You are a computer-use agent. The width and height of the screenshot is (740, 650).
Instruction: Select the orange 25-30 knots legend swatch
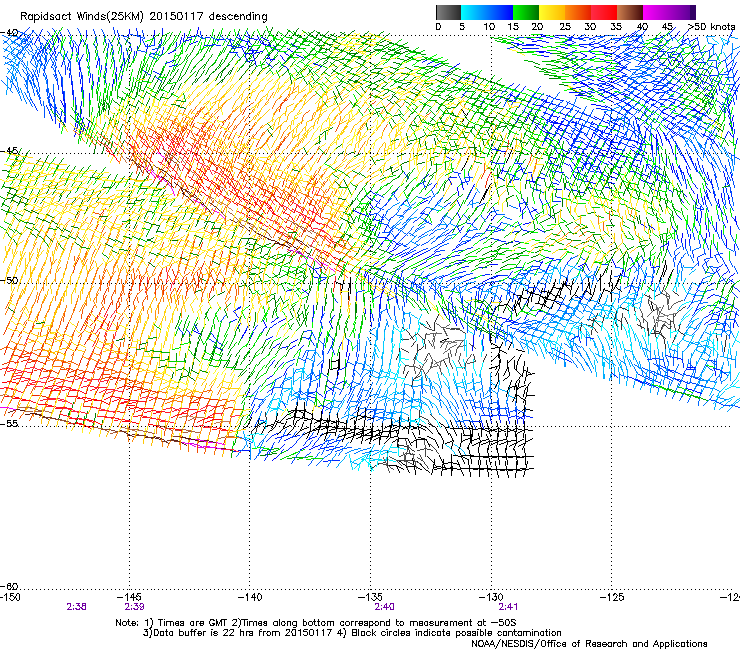[578, 12]
